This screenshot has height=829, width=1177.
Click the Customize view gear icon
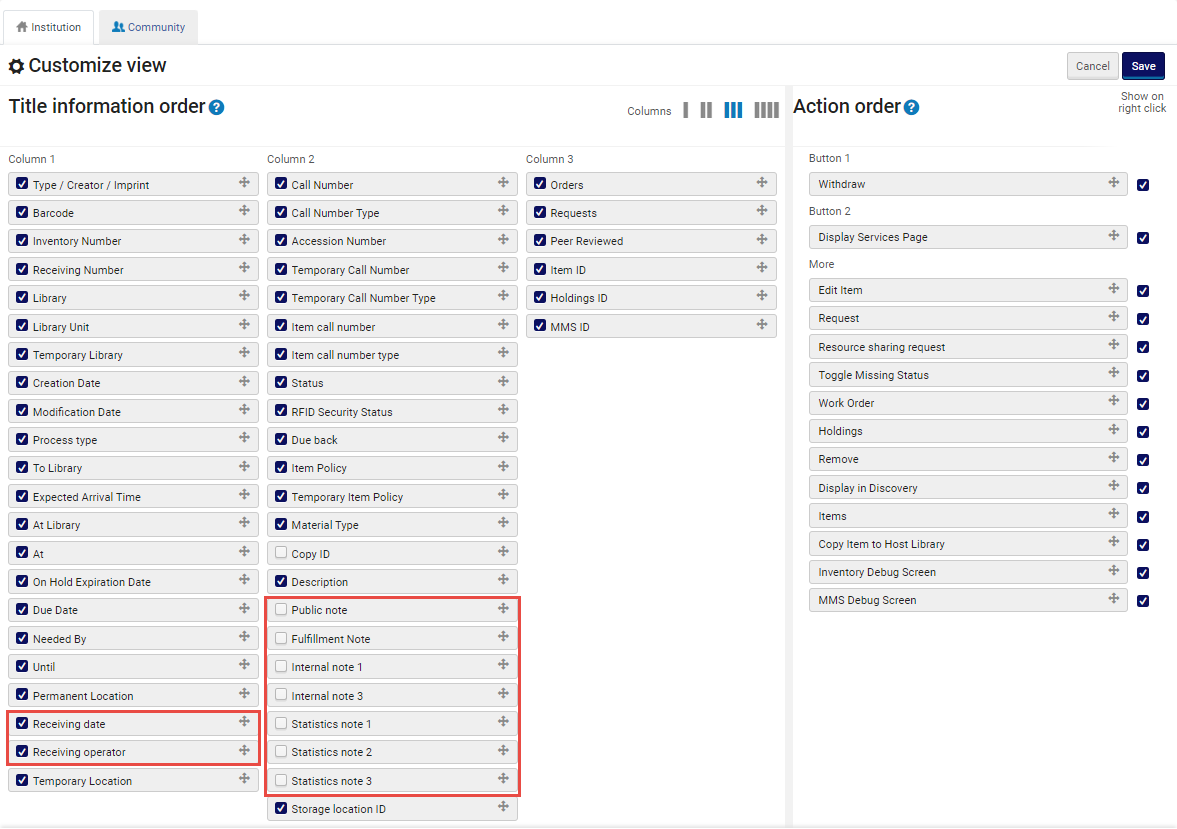pos(17,67)
